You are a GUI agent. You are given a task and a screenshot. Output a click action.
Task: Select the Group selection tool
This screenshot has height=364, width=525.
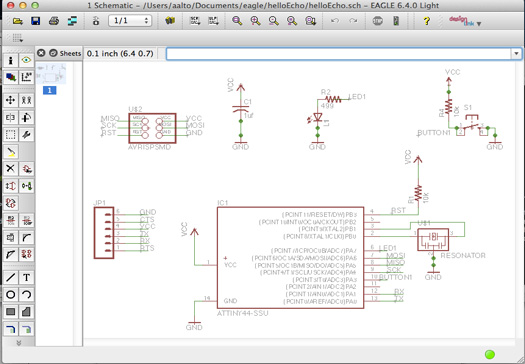click(x=10, y=135)
